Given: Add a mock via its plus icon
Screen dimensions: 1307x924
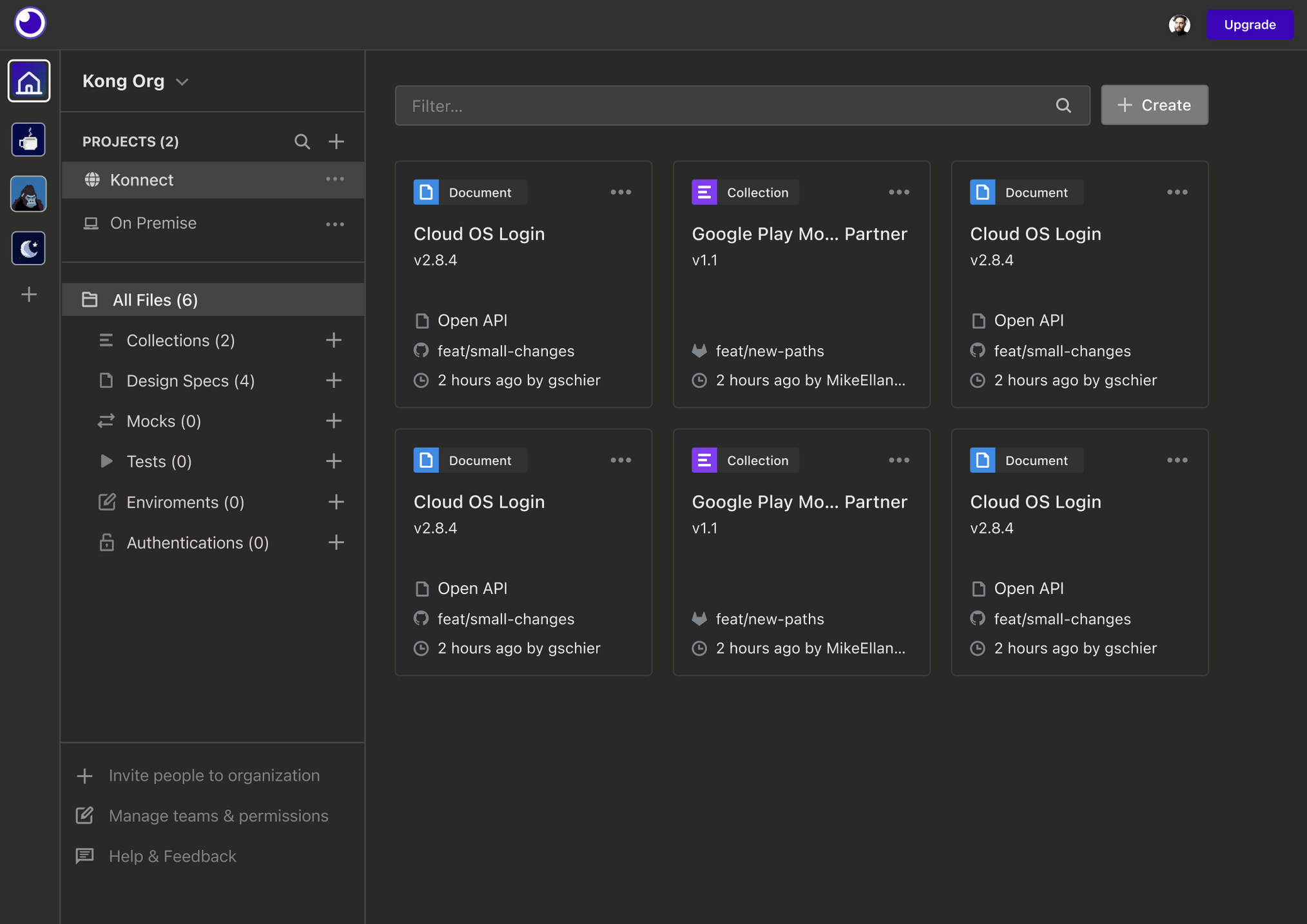Looking at the screenshot, I should tap(334, 421).
